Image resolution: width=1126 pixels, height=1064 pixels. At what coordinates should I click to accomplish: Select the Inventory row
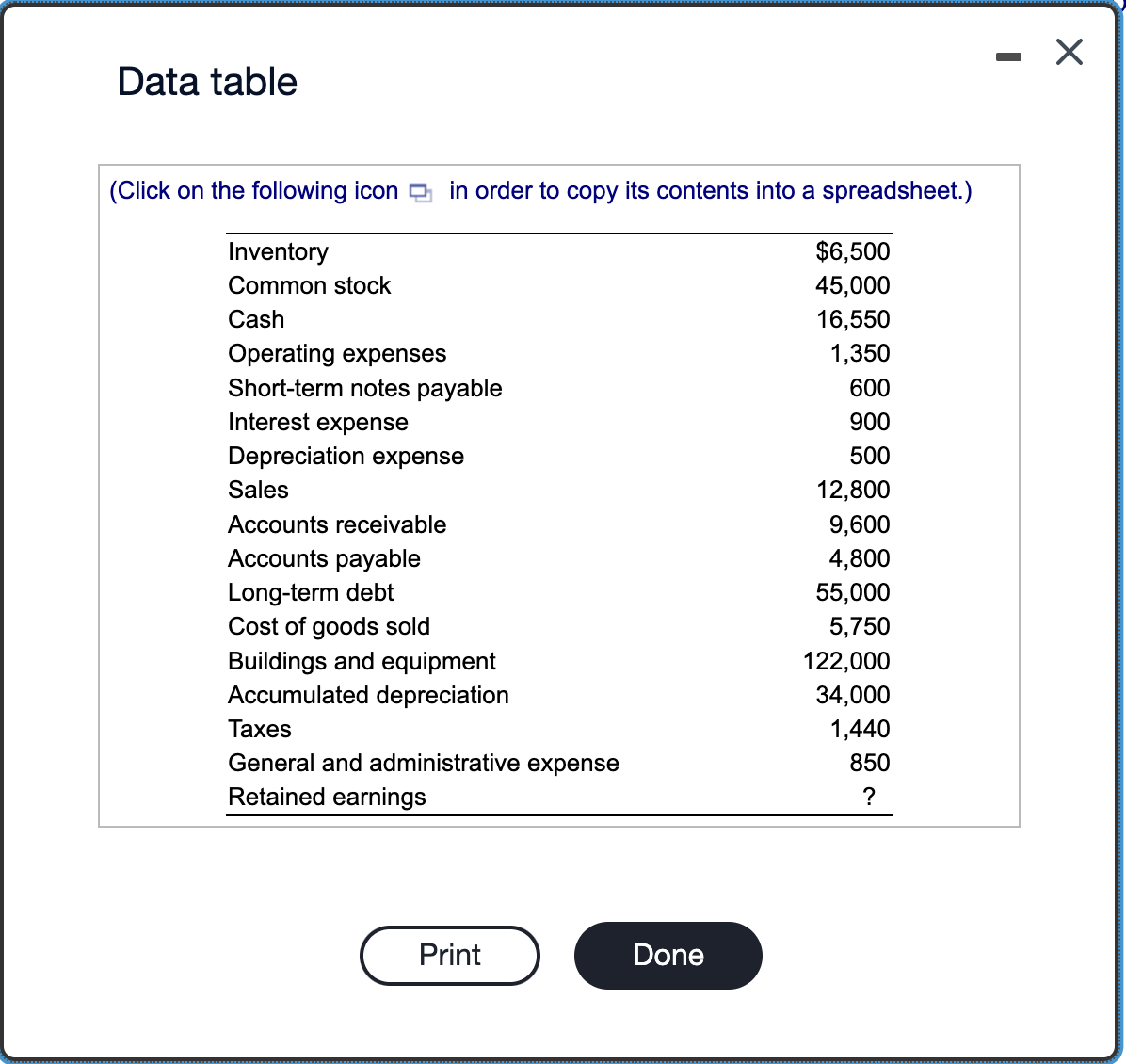pos(277,251)
